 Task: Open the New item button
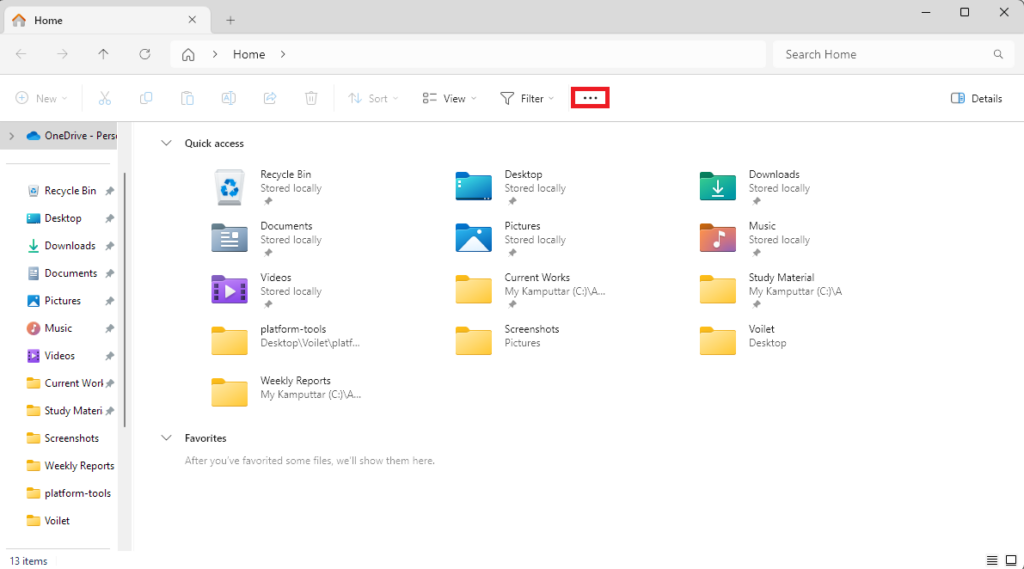coord(41,98)
